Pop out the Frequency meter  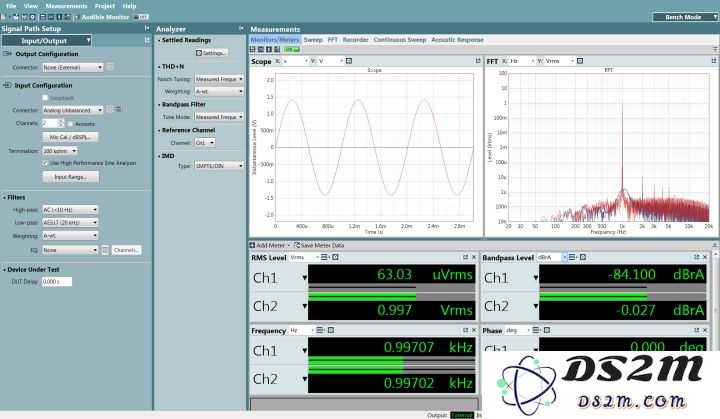pyautogui.click(x=465, y=330)
